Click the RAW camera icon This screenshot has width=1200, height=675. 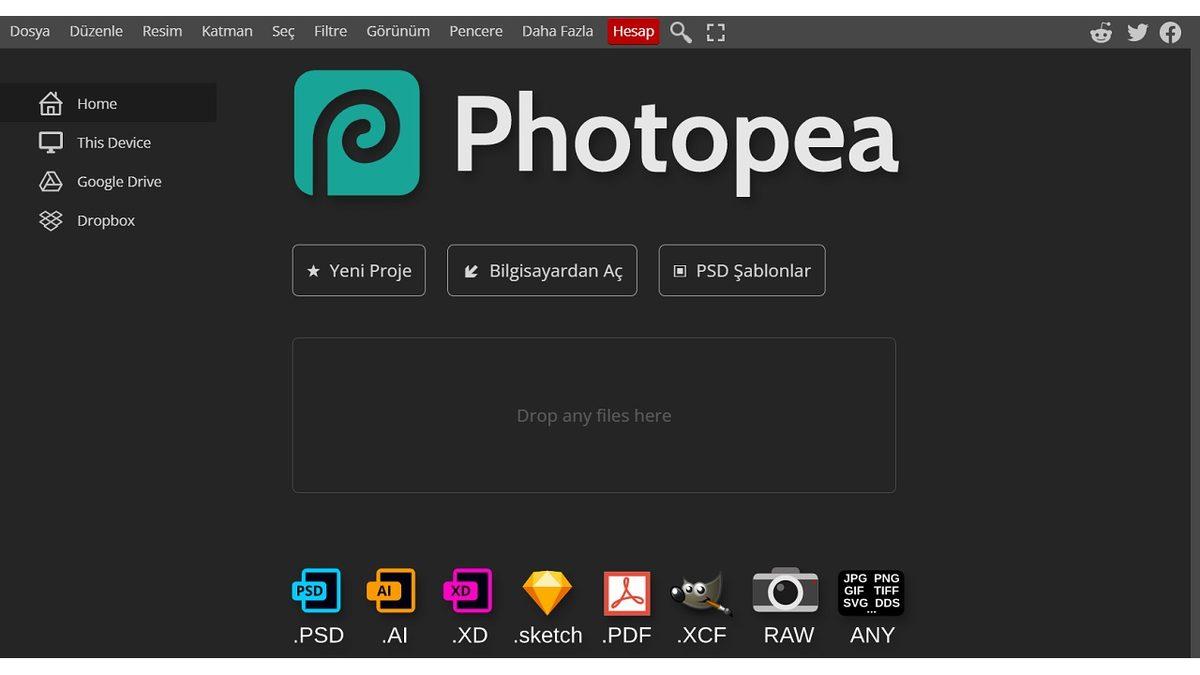[x=785, y=591]
